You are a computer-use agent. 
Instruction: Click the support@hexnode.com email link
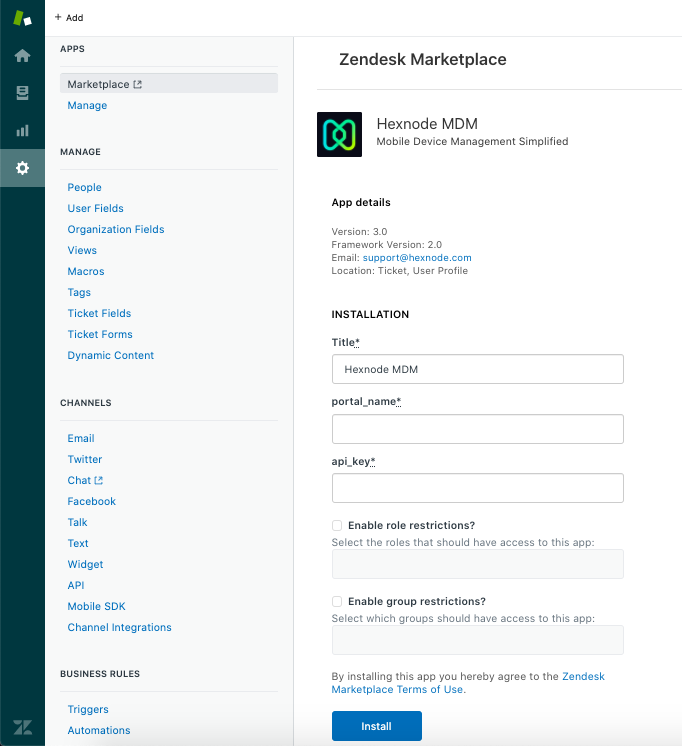click(x=417, y=257)
